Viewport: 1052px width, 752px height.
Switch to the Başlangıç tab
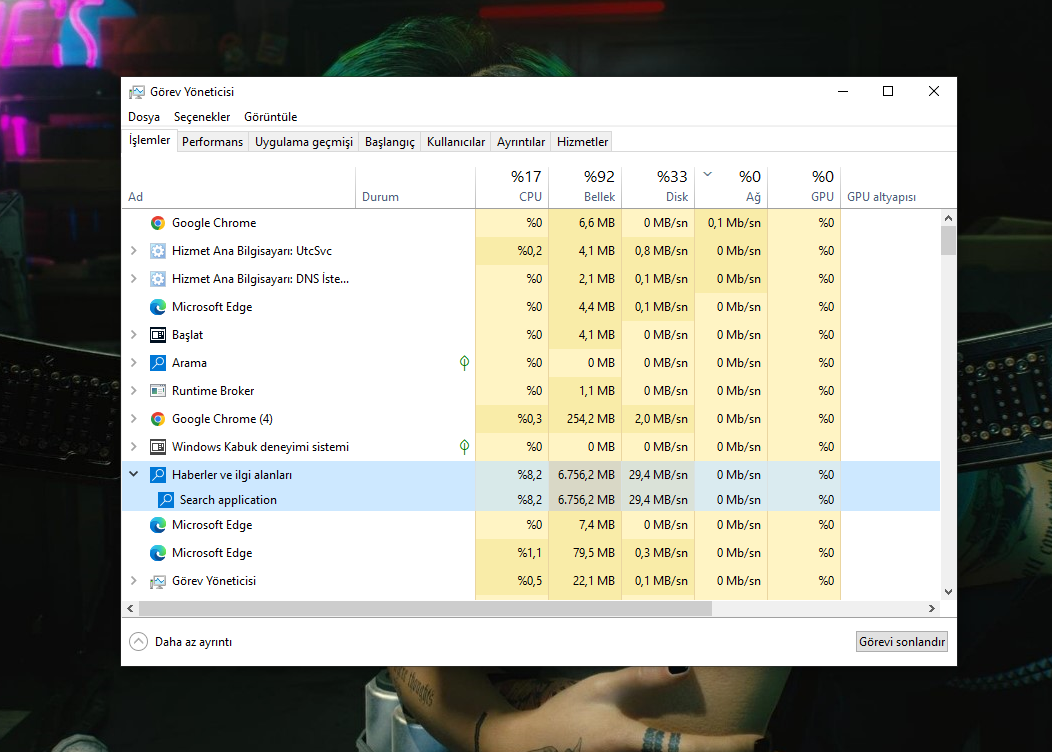(390, 142)
